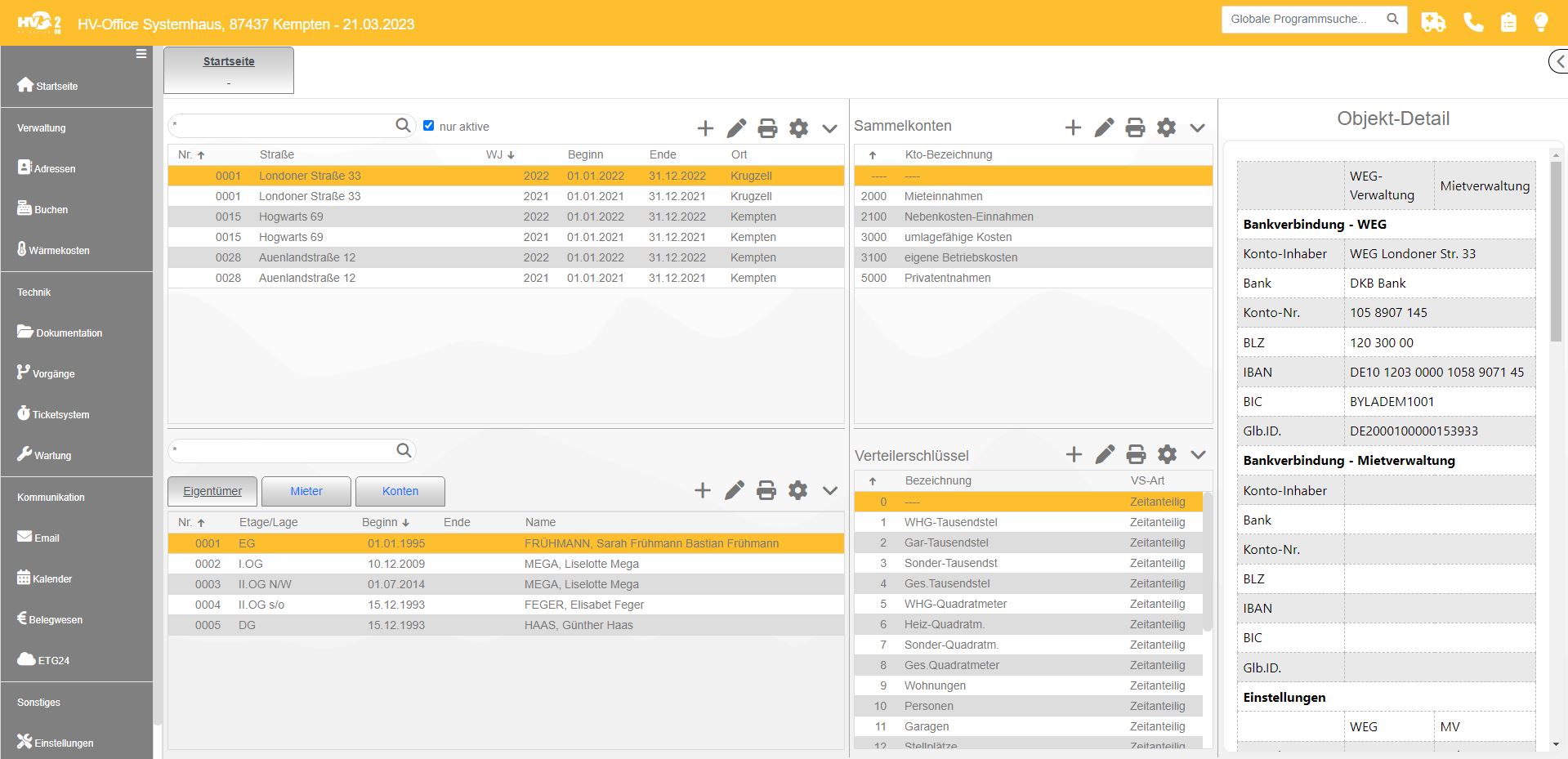
Task: Click the clipboard icon in header
Action: [x=1508, y=22]
